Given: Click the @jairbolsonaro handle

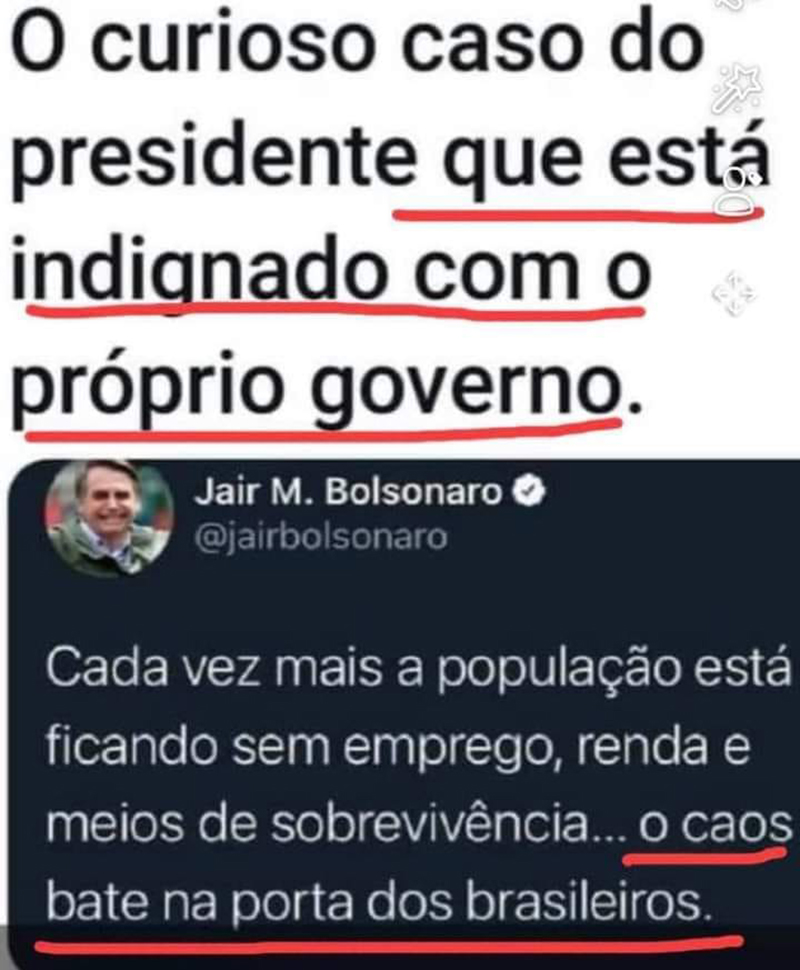Looking at the screenshot, I should point(320,538).
